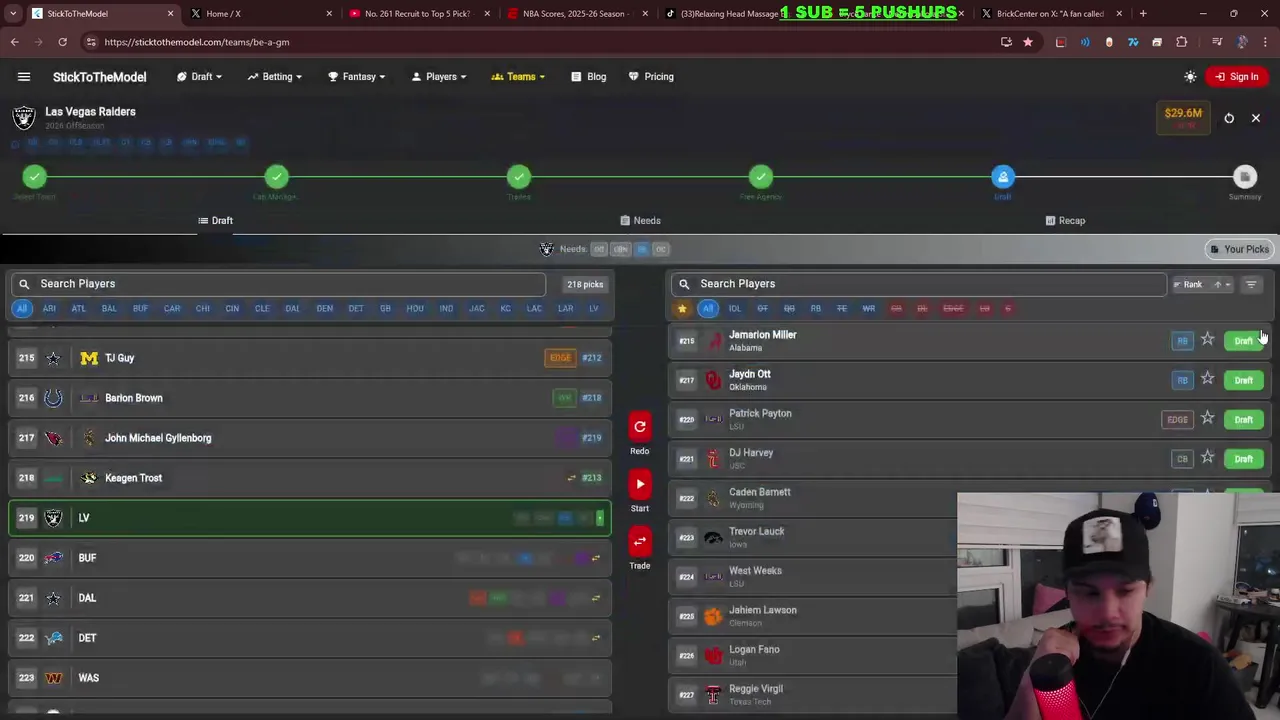Toggle favorites-only star filter
This screenshot has width=1280, height=720.
click(x=682, y=308)
